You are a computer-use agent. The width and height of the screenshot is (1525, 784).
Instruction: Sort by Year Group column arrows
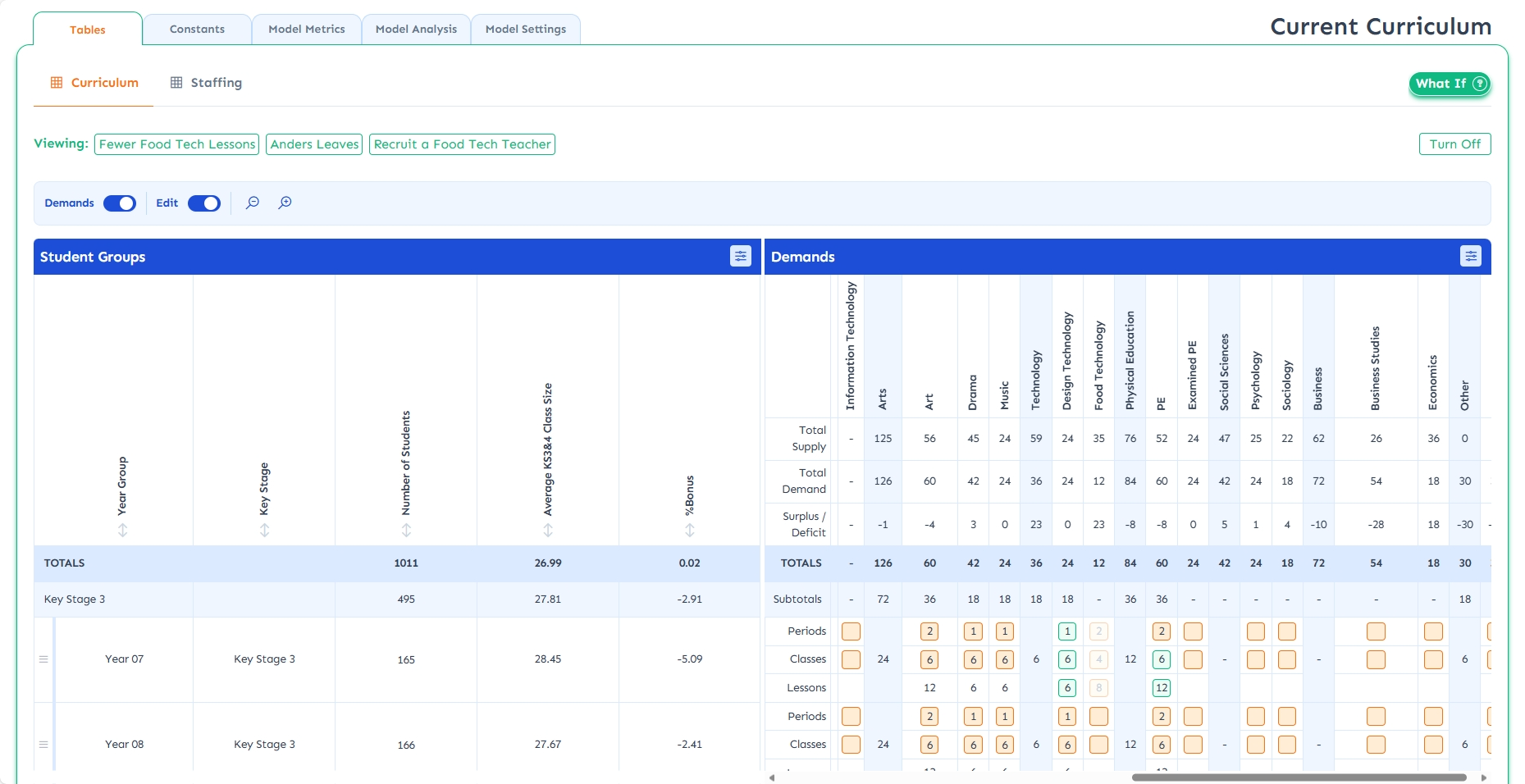[x=122, y=531]
